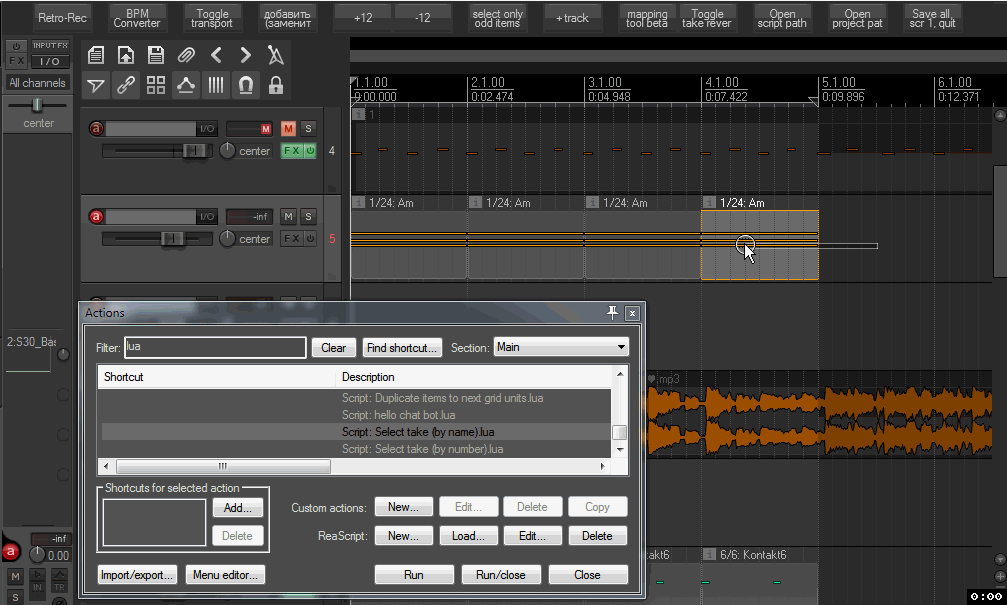This screenshot has width=1007, height=605.
Task: Click Custom actions New... button
Action: [x=403, y=507]
